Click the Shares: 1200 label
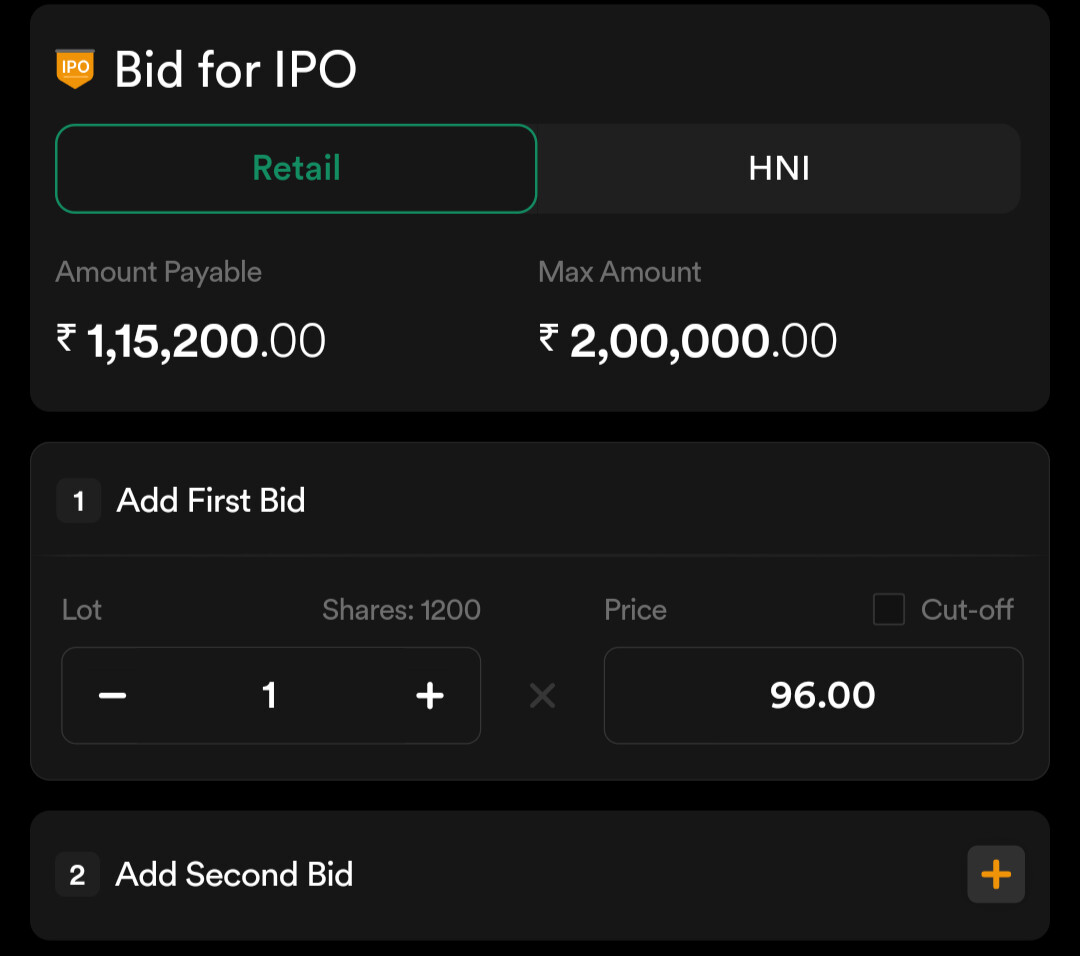 (402, 610)
